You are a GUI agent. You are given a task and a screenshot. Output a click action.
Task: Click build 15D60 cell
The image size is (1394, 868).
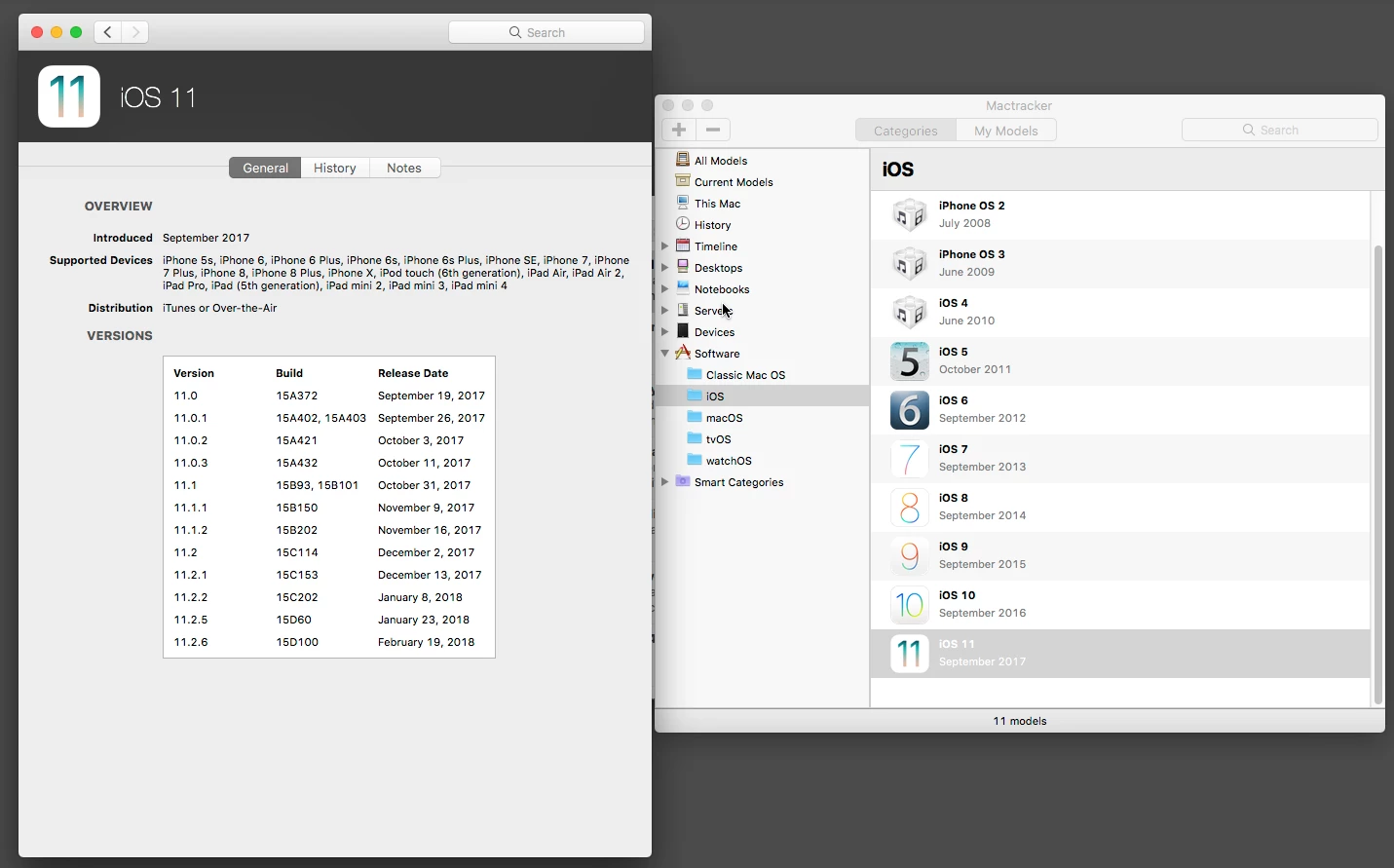[x=294, y=620]
